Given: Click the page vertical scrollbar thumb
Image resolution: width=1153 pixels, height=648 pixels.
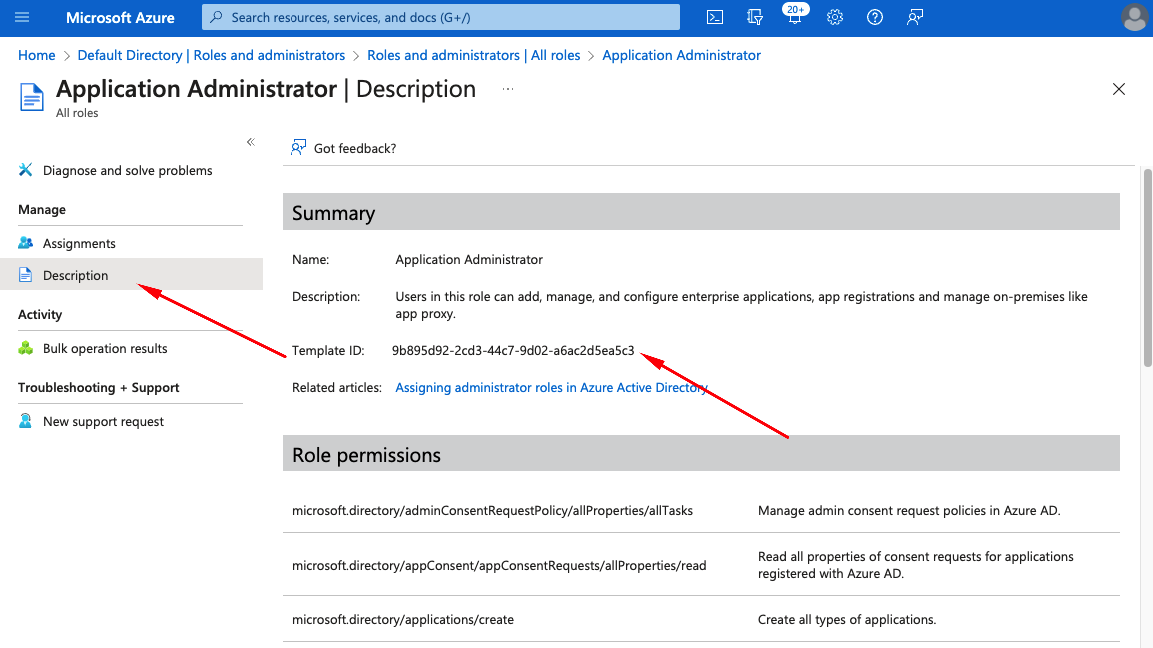Looking at the screenshot, I should click(x=1147, y=268).
